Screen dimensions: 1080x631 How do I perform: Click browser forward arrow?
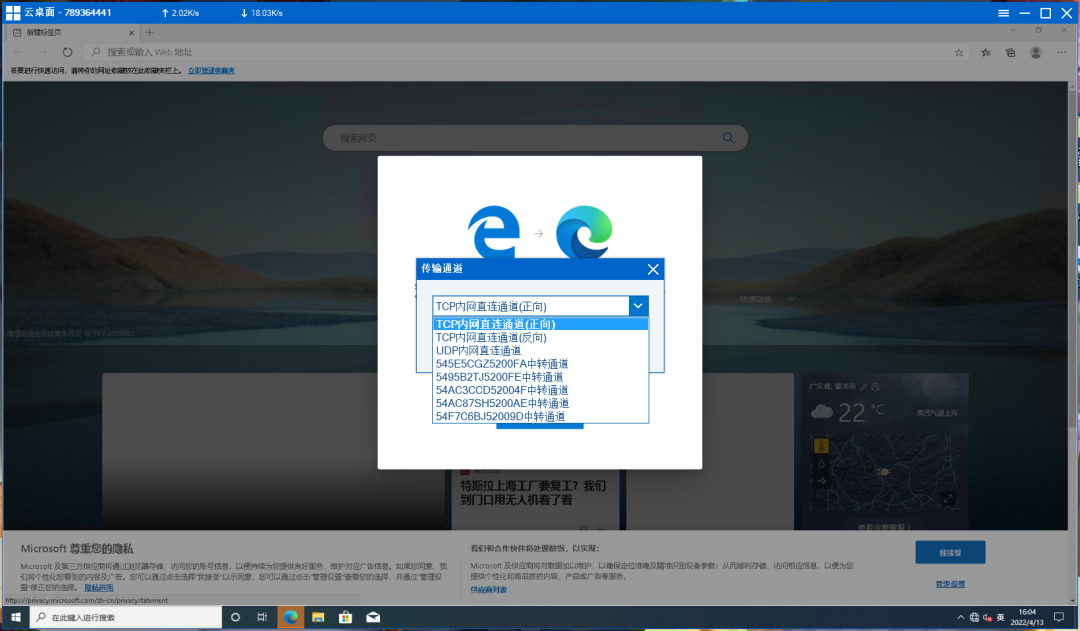[43, 52]
